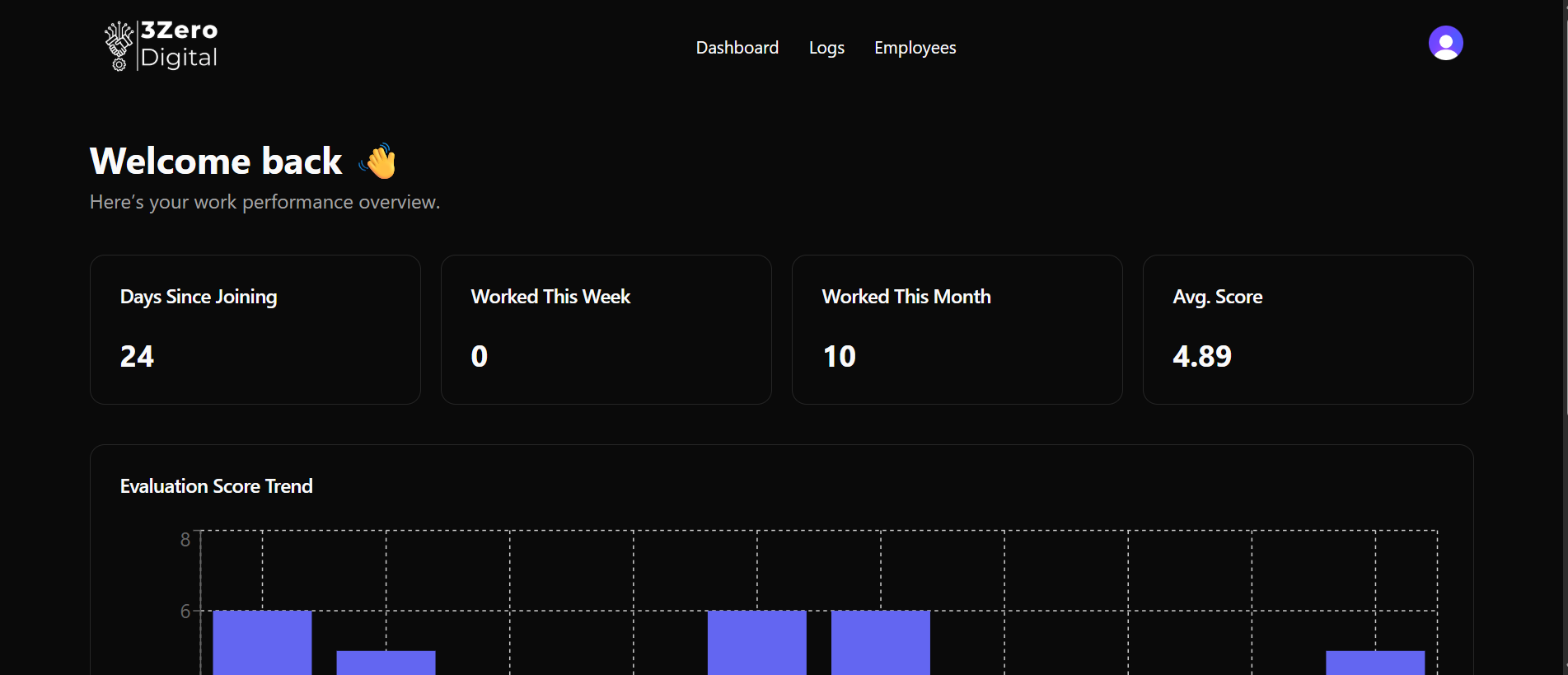This screenshot has height=675, width=1568.
Task: Click the y-axis label 8
Action: (185, 540)
